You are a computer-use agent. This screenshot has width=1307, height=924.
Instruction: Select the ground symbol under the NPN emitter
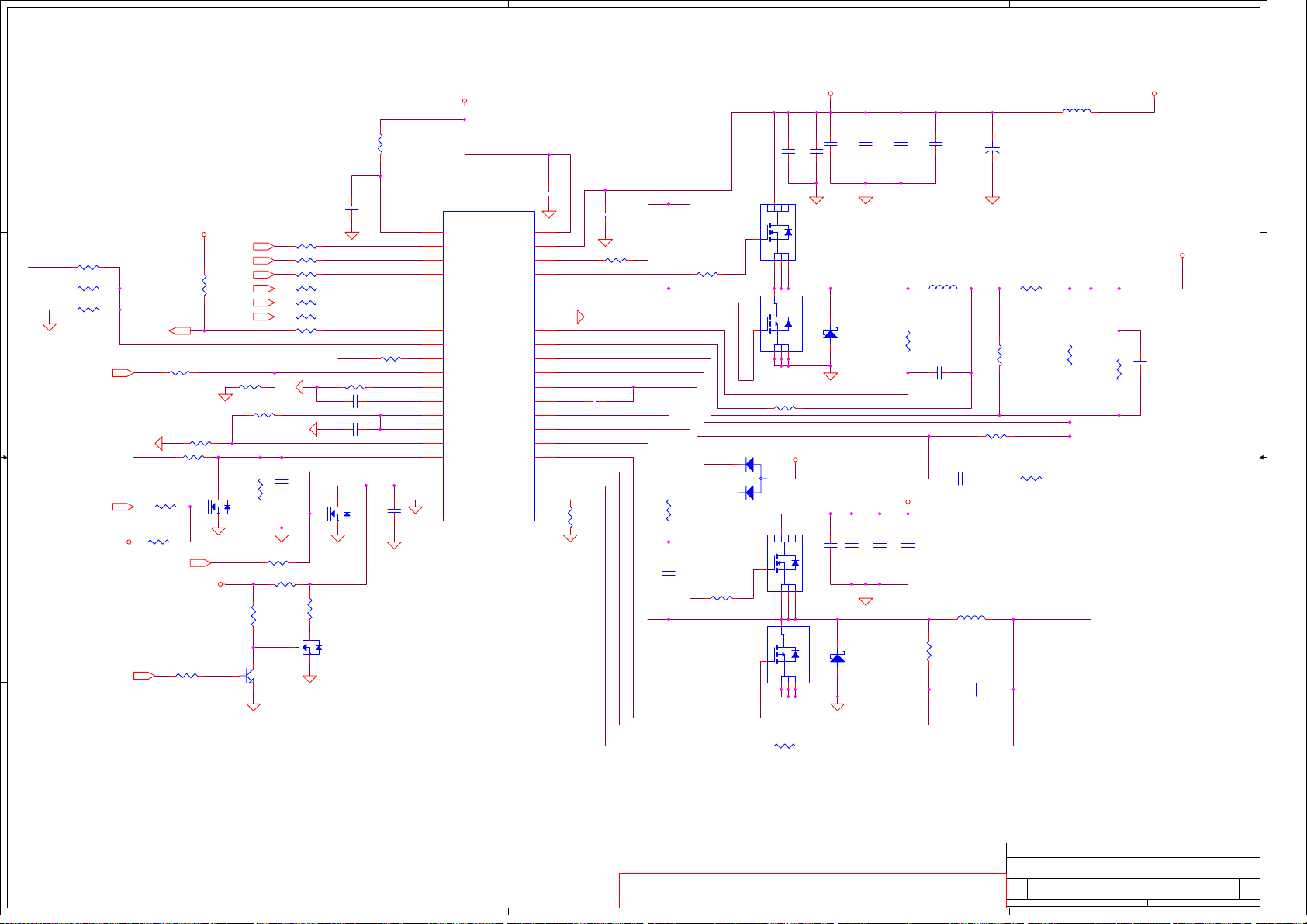click(253, 707)
